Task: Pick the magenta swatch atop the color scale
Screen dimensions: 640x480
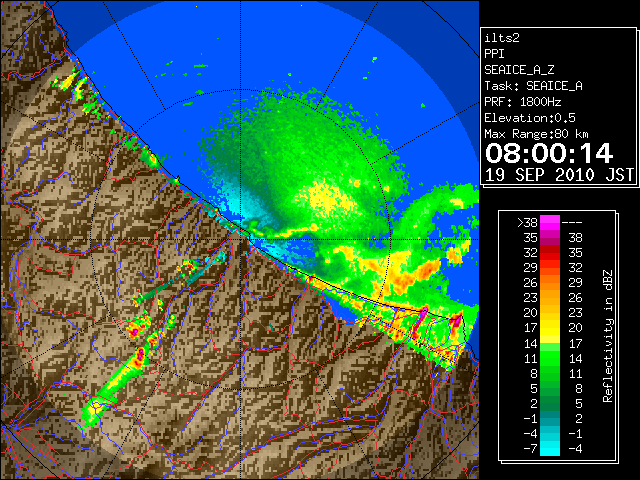Action: pyautogui.click(x=550, y=223)
